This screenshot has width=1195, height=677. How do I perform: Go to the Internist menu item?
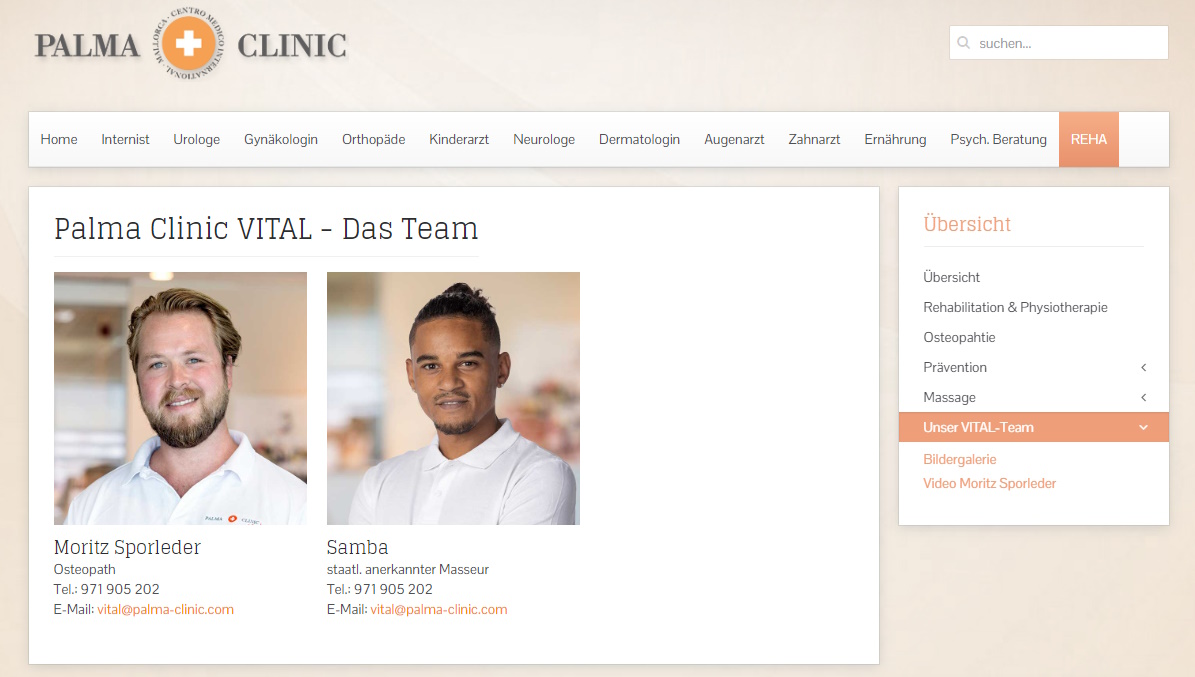125,140
